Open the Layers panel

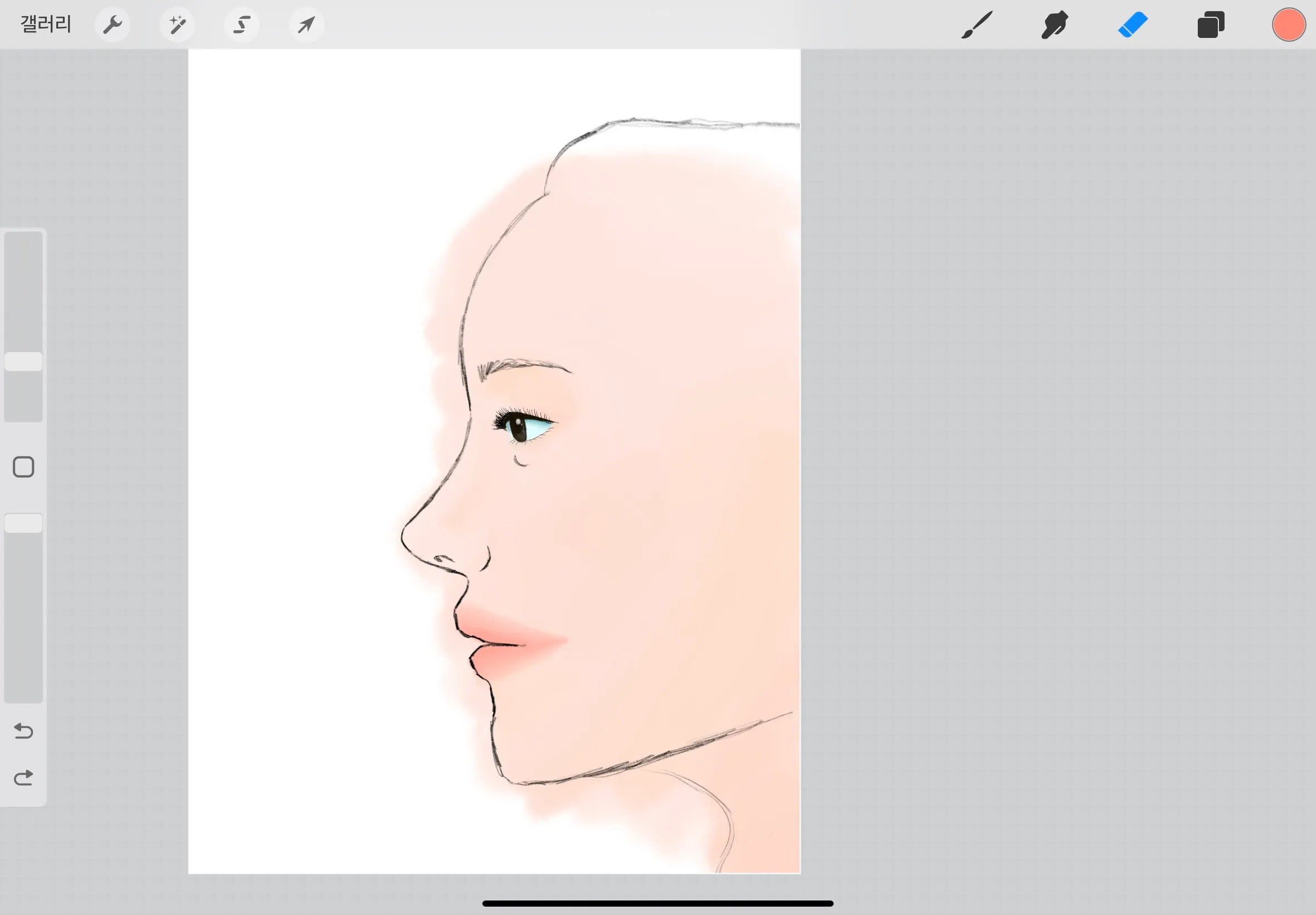coord(1211,25)
